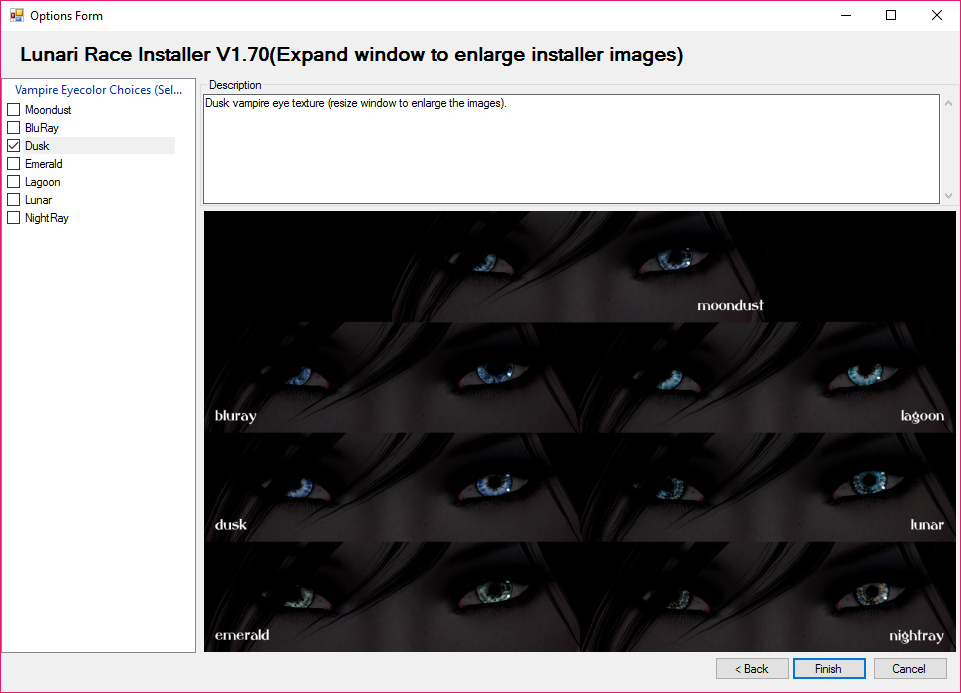Close the Options Form window
This screenshot has height=693, width=961.
click(x=936, y=15)
